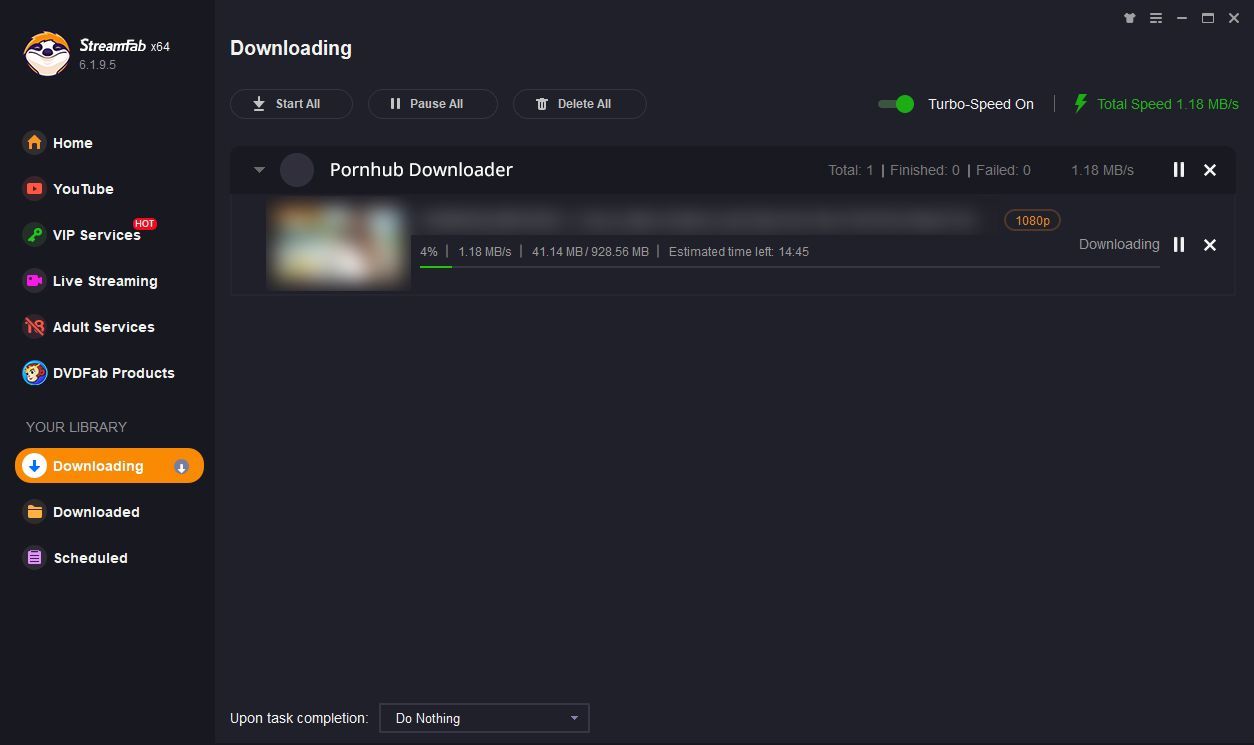Click the Failed: 0 counter text
Viewport: 1254px width, 745px height.
[x=1003, y=170]
